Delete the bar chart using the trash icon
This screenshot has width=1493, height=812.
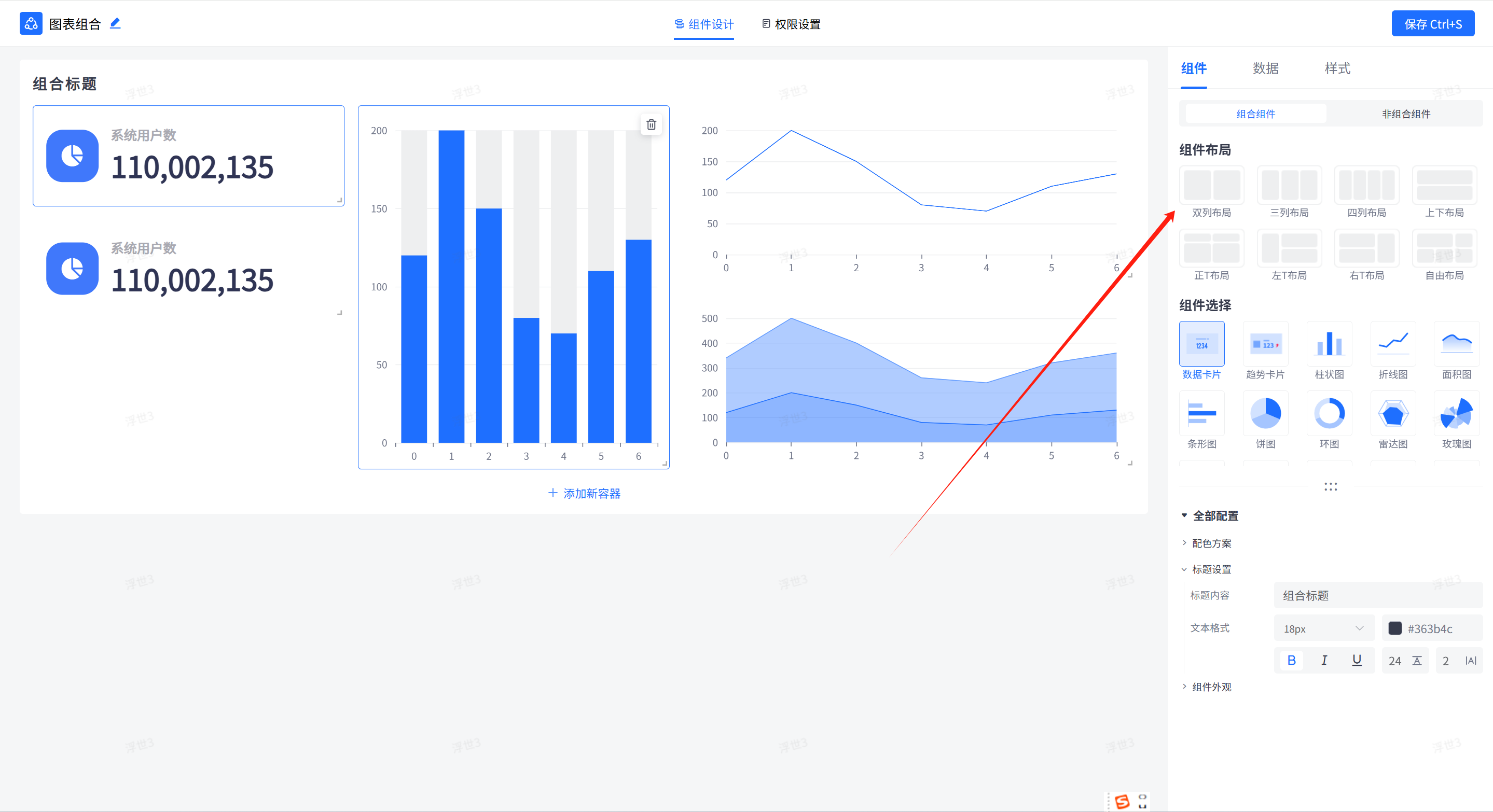[x=651, y=124]
